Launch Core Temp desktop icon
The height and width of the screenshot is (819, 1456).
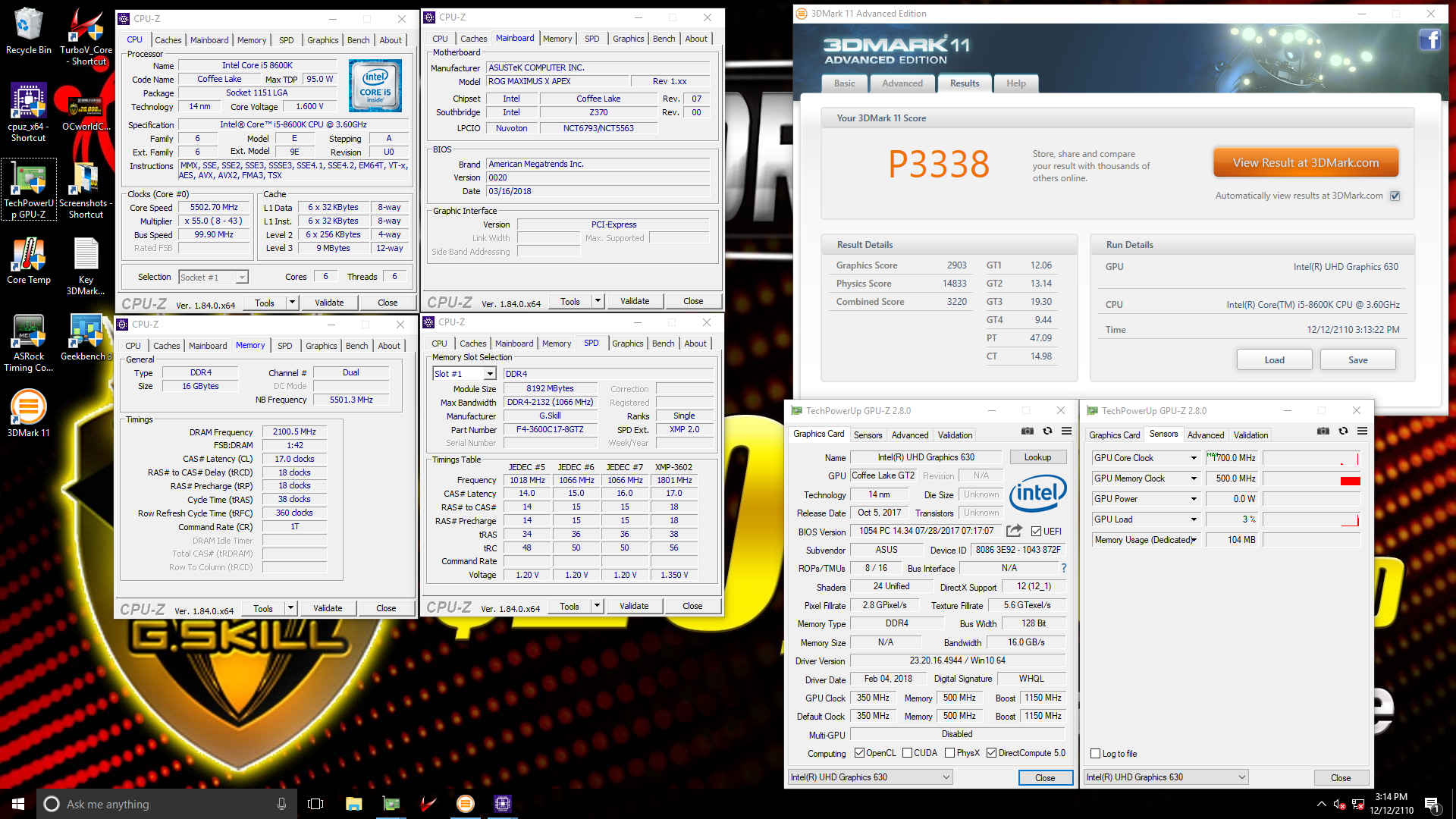tap(28, 261)
